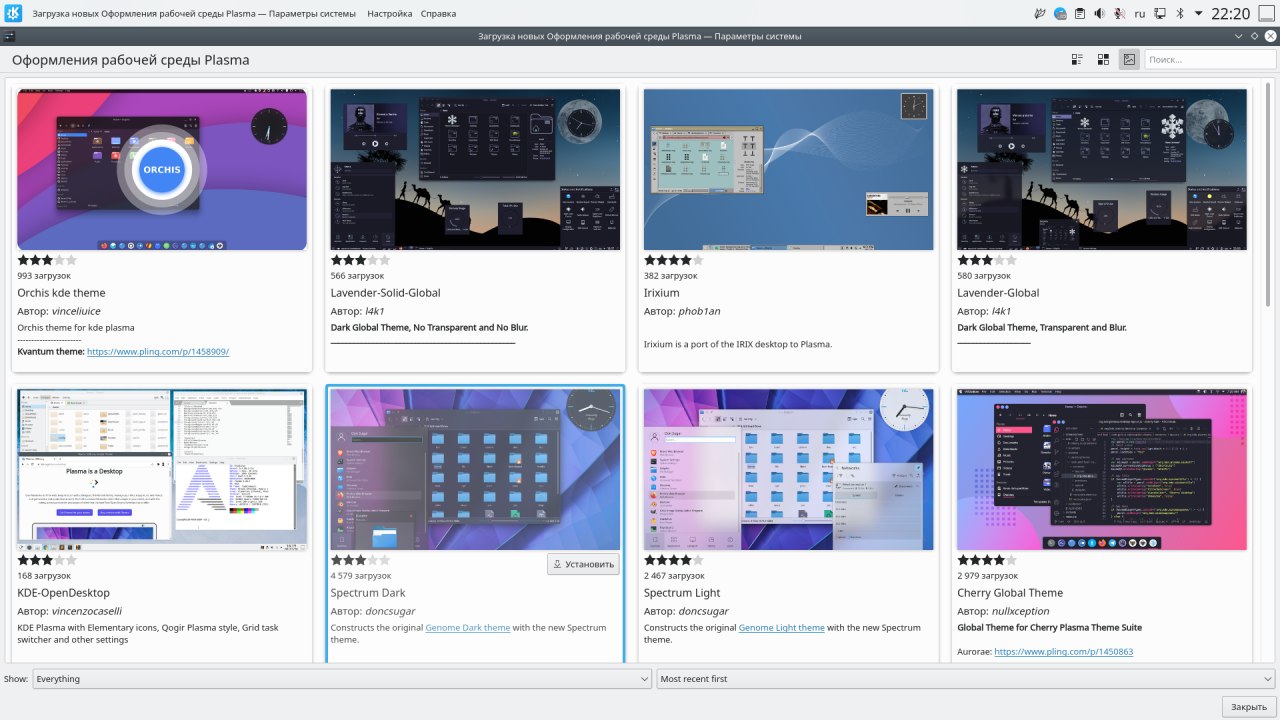Select the KDE-OpenDesktop preview thumbnail
Image resolution: width=1280 pixels, height=720 pixels.
coord(162,470)
